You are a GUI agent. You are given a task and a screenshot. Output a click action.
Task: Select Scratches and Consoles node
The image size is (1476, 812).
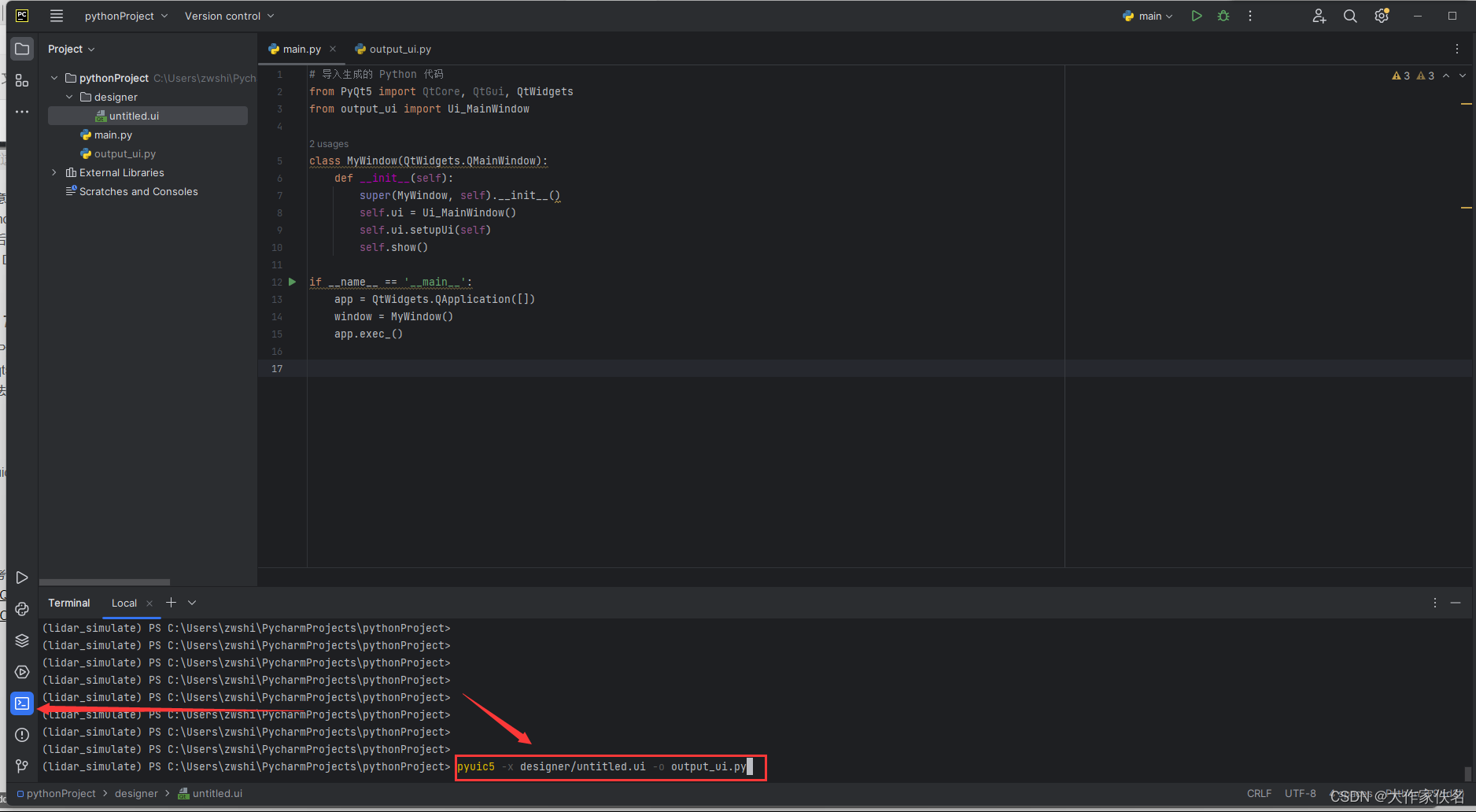point(138,191)
